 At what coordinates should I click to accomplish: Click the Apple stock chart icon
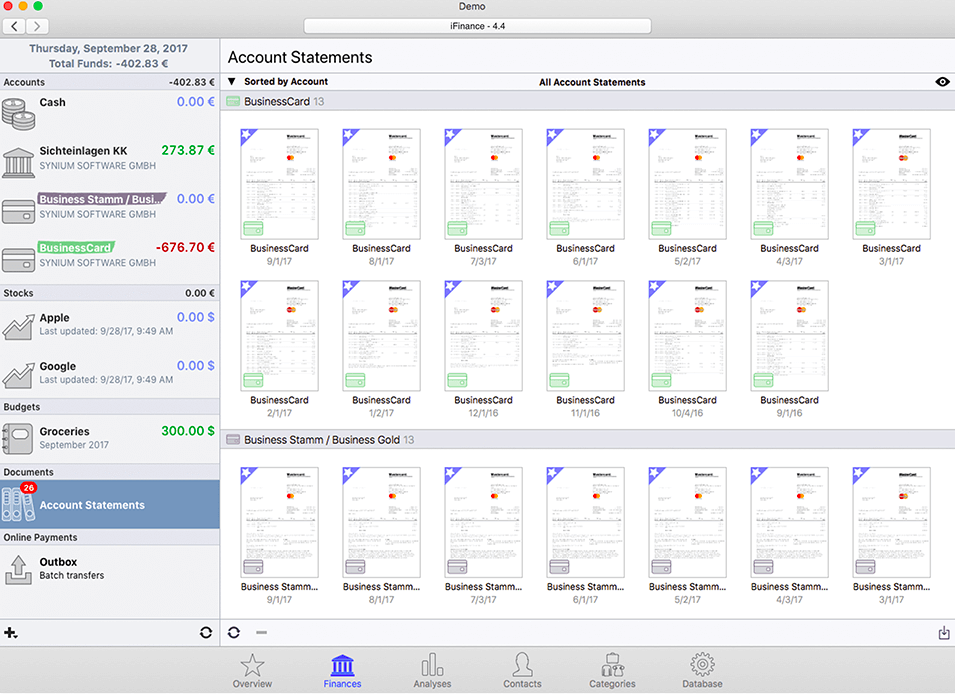(18, 327)
